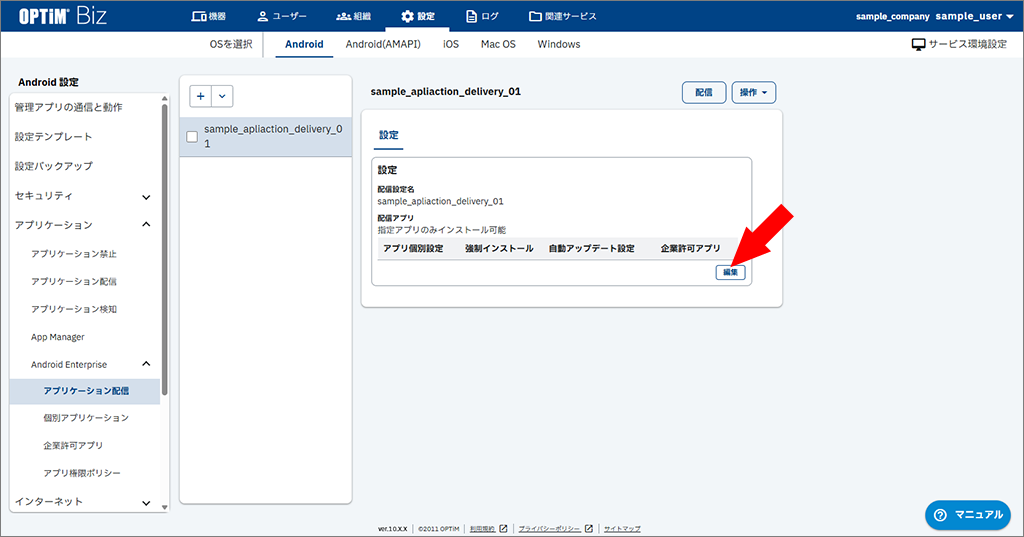
Task: Select App Manager in sidebar
Action: pyautogui.click(x=57, y=337)
